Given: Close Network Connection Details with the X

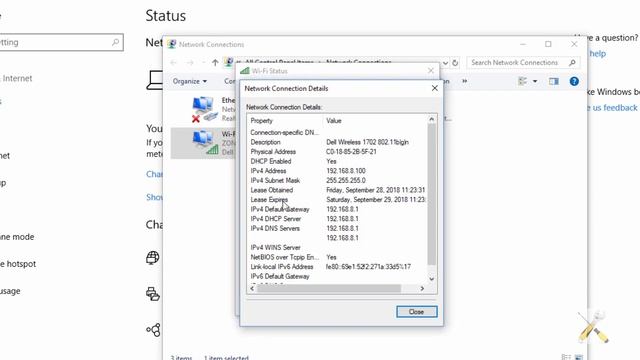Looking at the screenshot, I should point(435,88).
